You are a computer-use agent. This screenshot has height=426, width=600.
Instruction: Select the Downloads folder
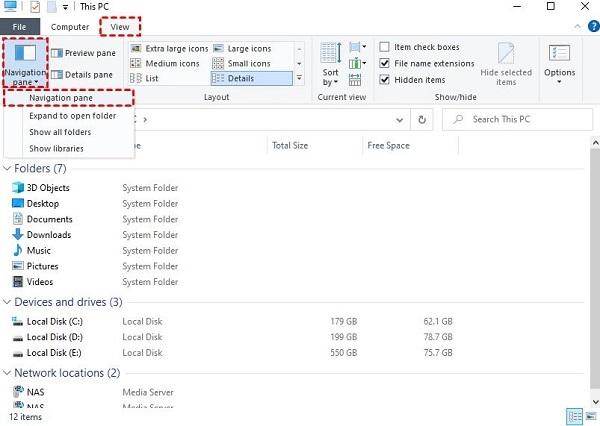(x=42, y=235)
